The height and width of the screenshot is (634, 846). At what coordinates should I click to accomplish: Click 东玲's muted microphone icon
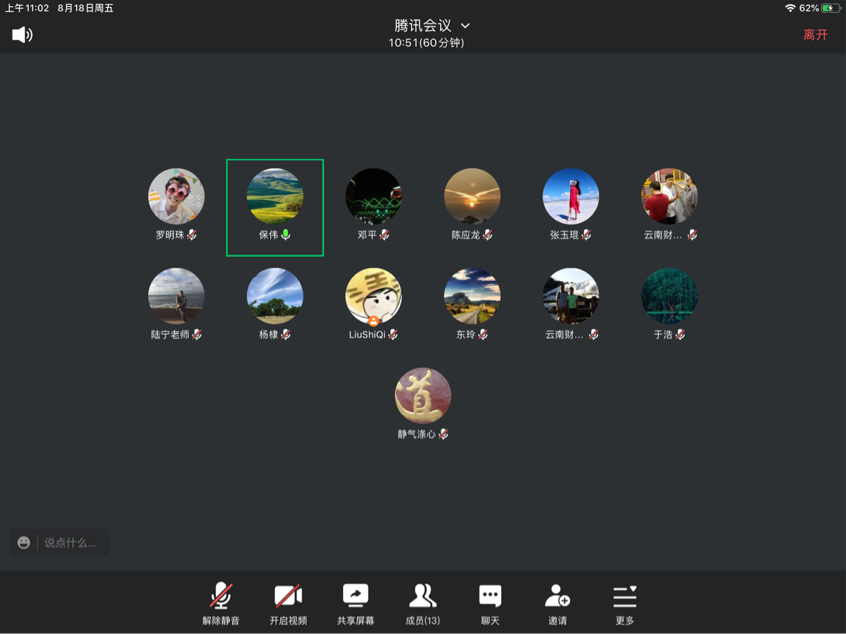pos(483,335)
